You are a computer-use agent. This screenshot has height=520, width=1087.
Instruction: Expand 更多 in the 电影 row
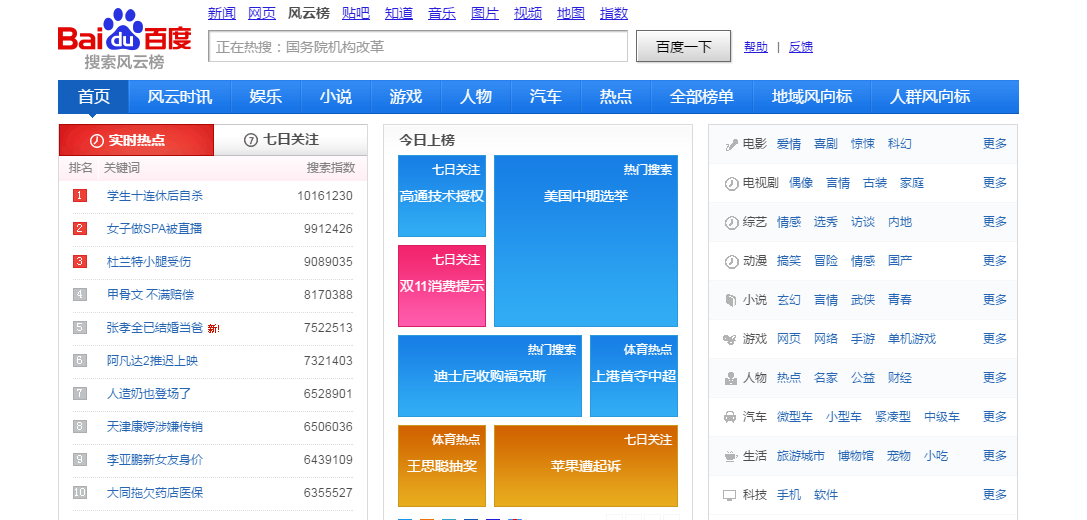point(994,144)
